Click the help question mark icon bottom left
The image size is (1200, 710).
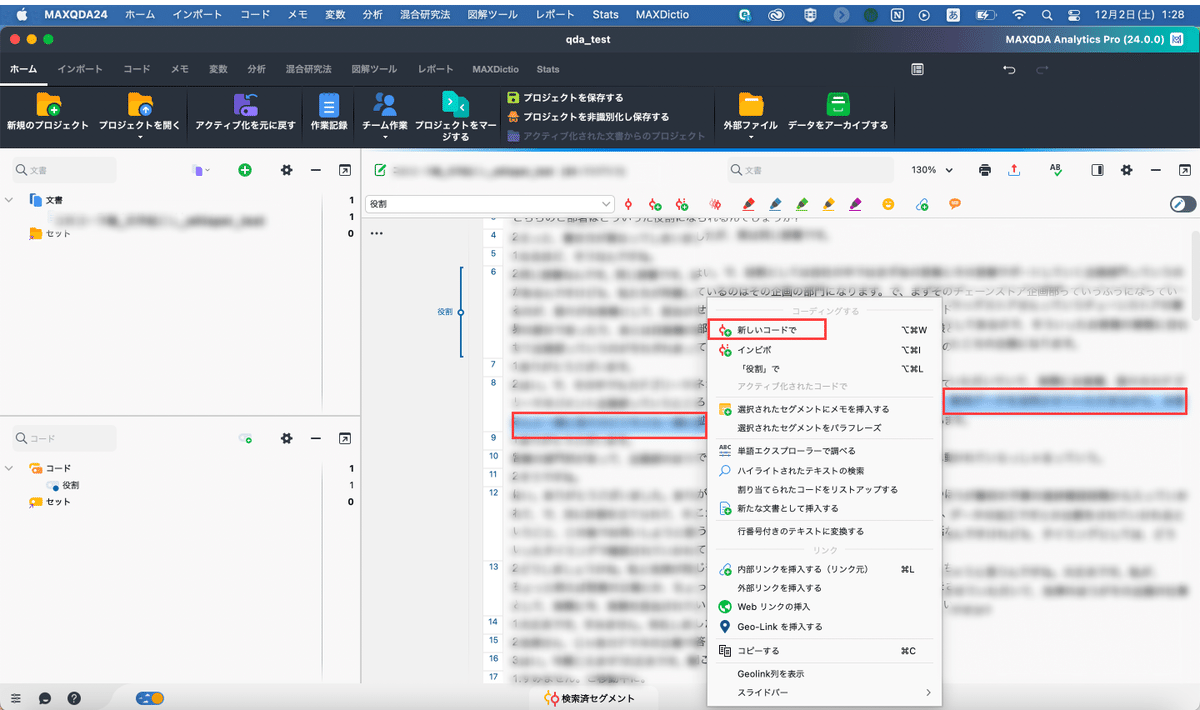coord(74,698)
